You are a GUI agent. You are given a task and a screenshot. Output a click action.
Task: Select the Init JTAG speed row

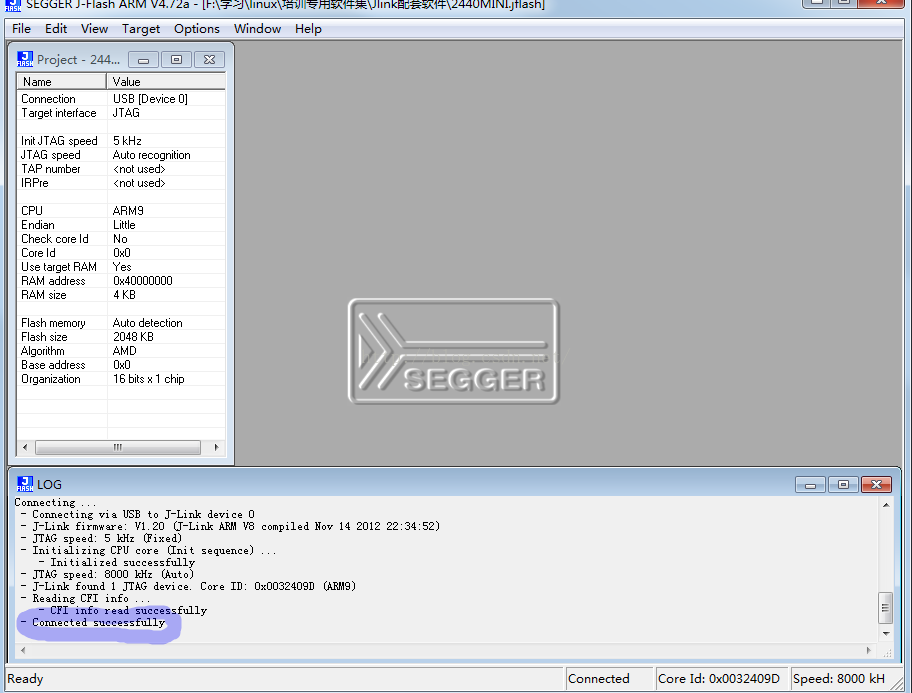[x=121, y=141]
